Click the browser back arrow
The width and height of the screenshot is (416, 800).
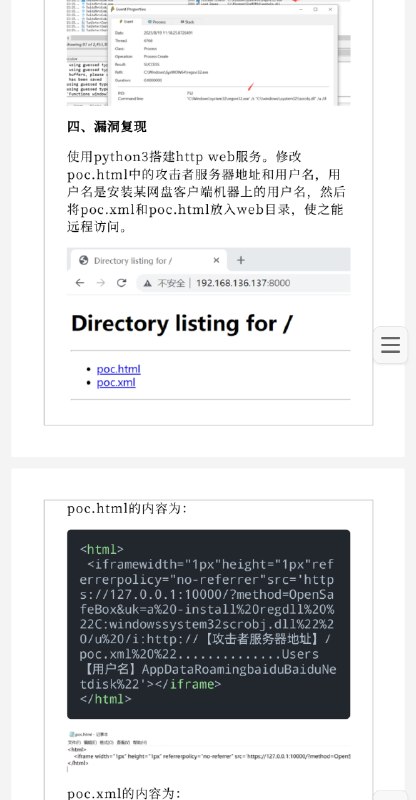point(80,283)
